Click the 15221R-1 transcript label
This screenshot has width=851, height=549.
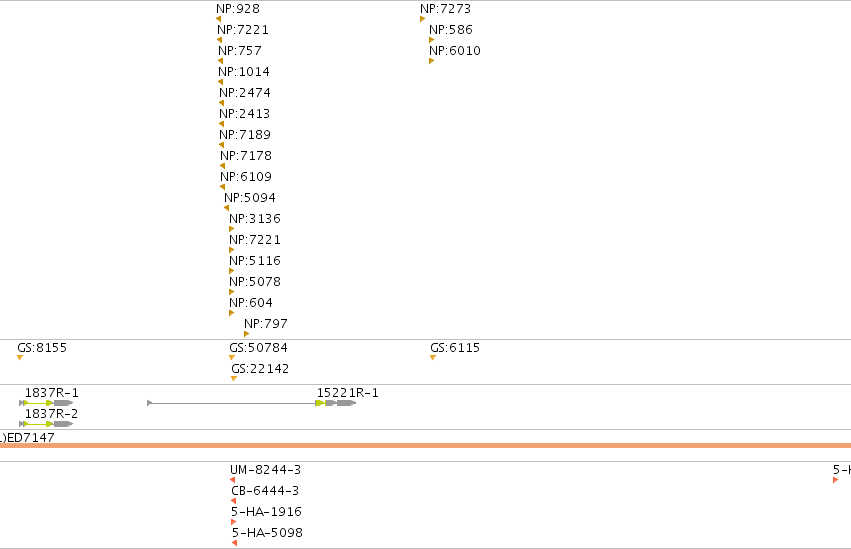[x=348, y=393]
